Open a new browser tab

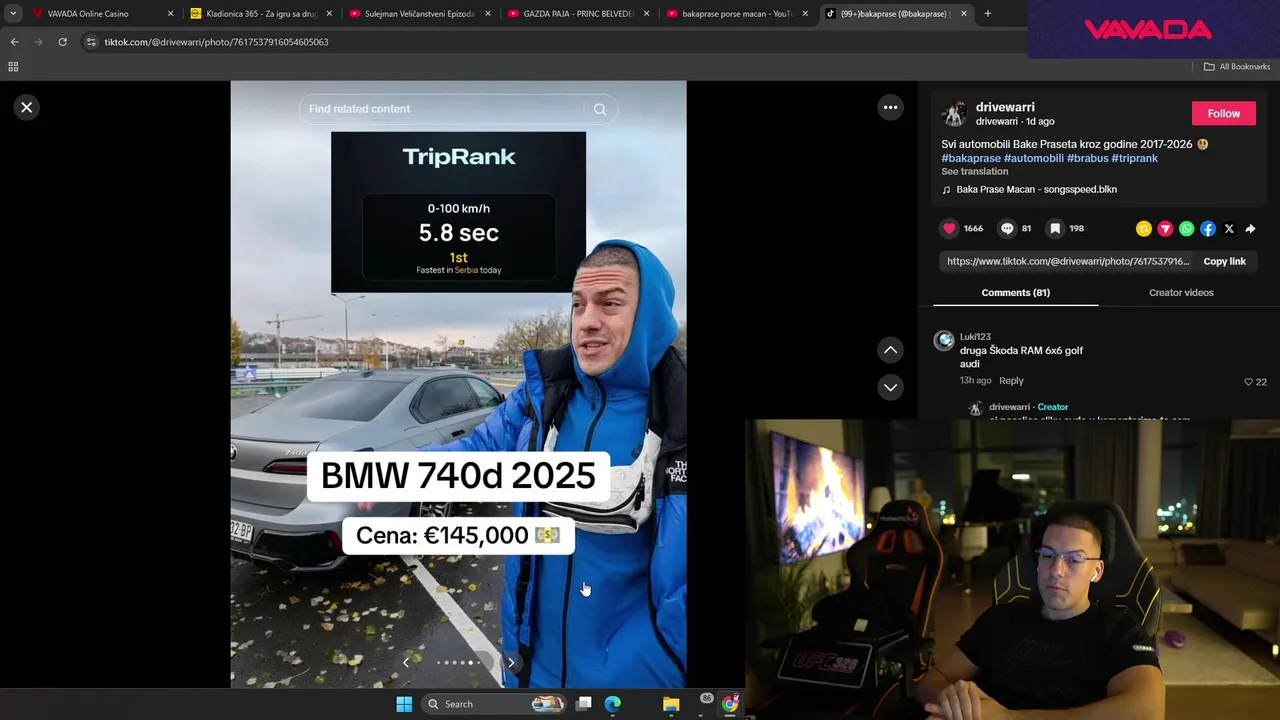988,14
